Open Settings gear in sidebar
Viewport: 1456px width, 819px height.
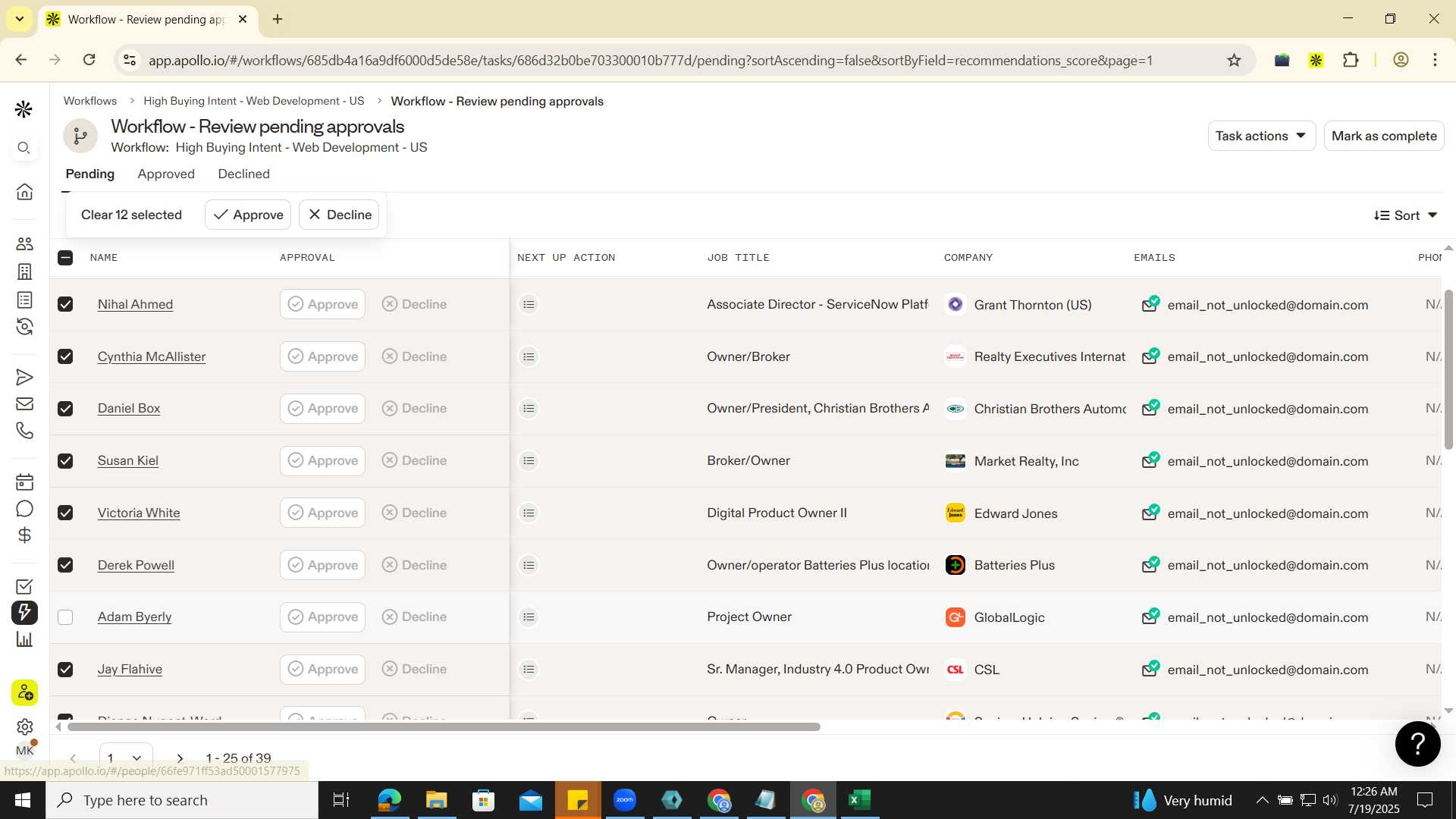tap(24, 726)
